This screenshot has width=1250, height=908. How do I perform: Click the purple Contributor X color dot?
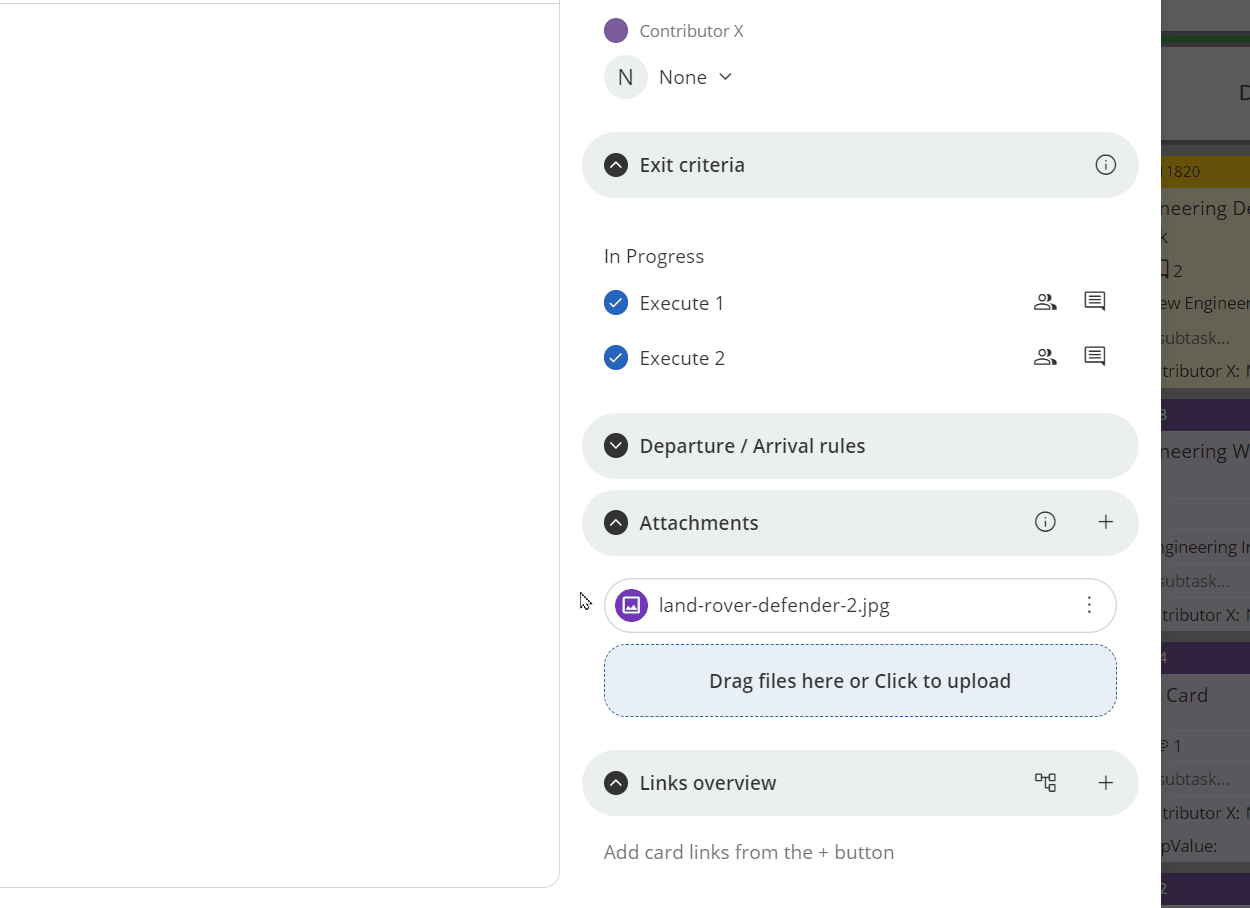616,31
